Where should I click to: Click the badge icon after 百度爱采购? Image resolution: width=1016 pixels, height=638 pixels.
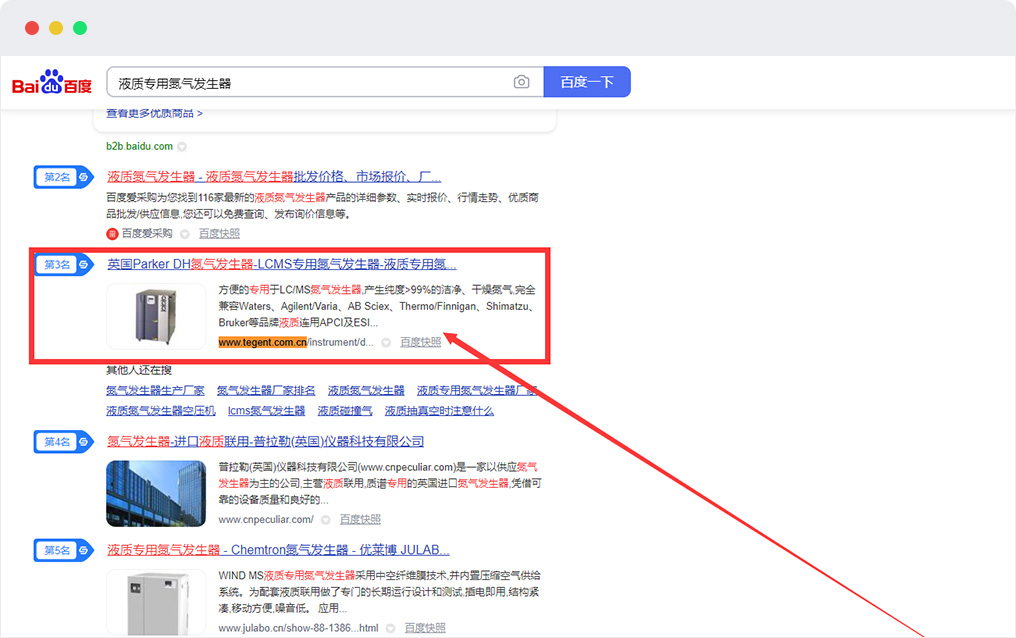pyautogui.click(x=185, y=234)
